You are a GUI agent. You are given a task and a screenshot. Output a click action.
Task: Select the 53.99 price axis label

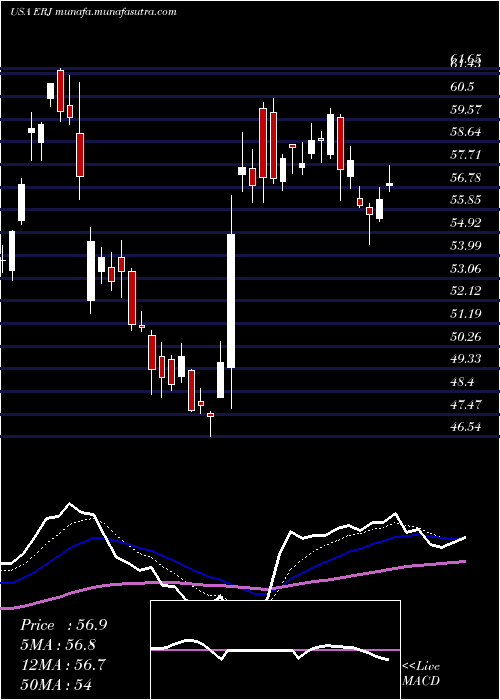[466, 245]
